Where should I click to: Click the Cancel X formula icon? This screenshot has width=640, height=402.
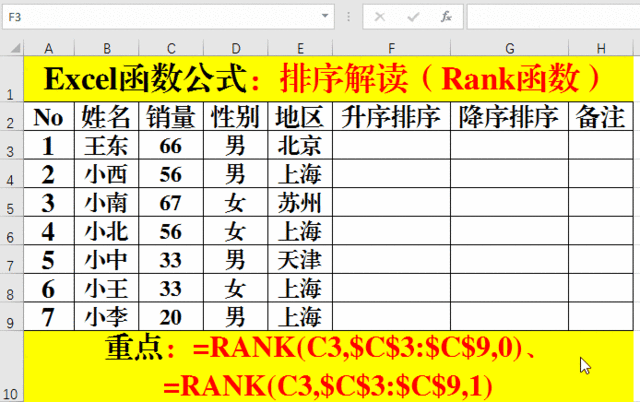[x=380, y=17]
